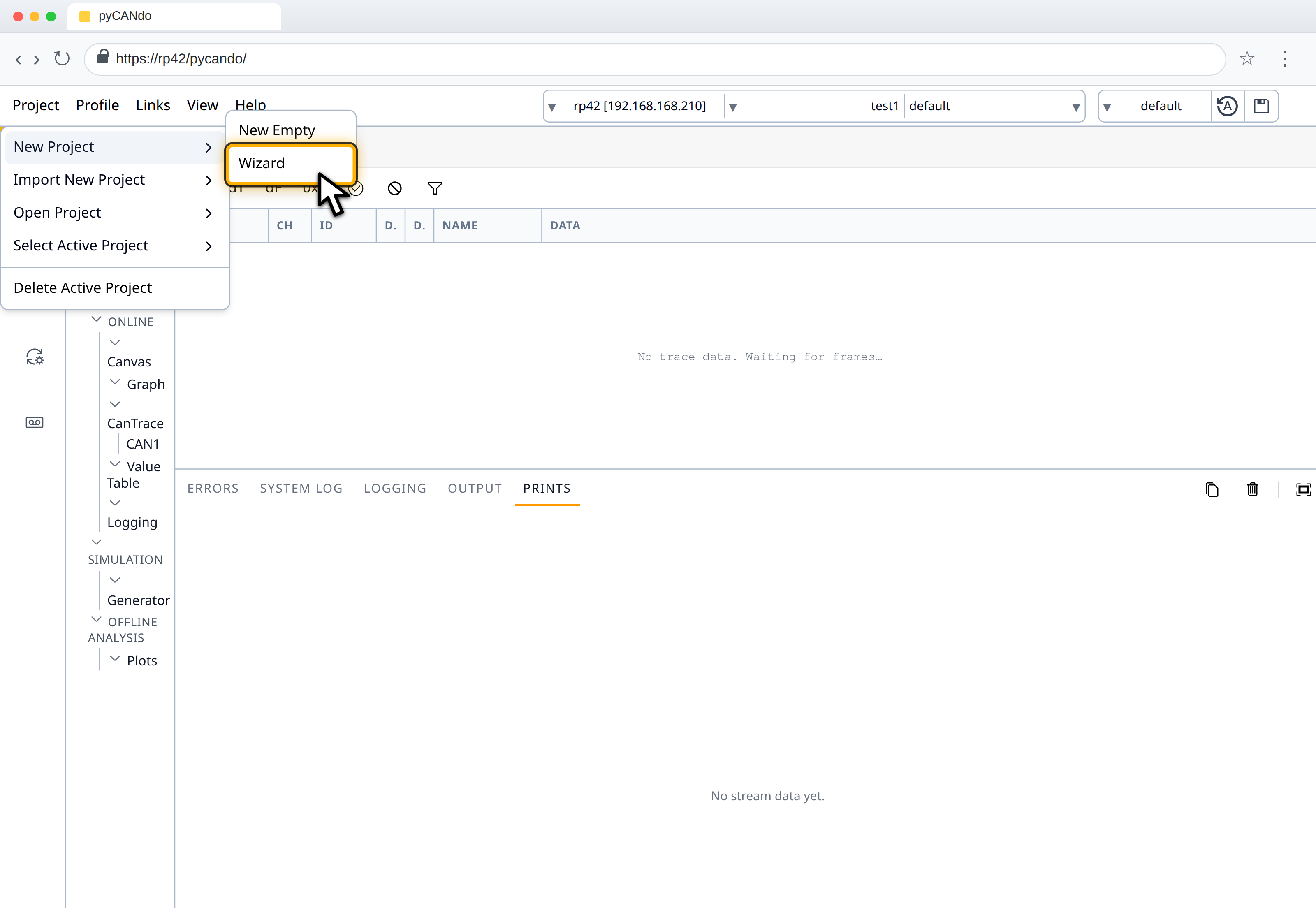The height and width of the screenshot is (908, 1316).
Task: Open the View menu
Action: [203, 105]
